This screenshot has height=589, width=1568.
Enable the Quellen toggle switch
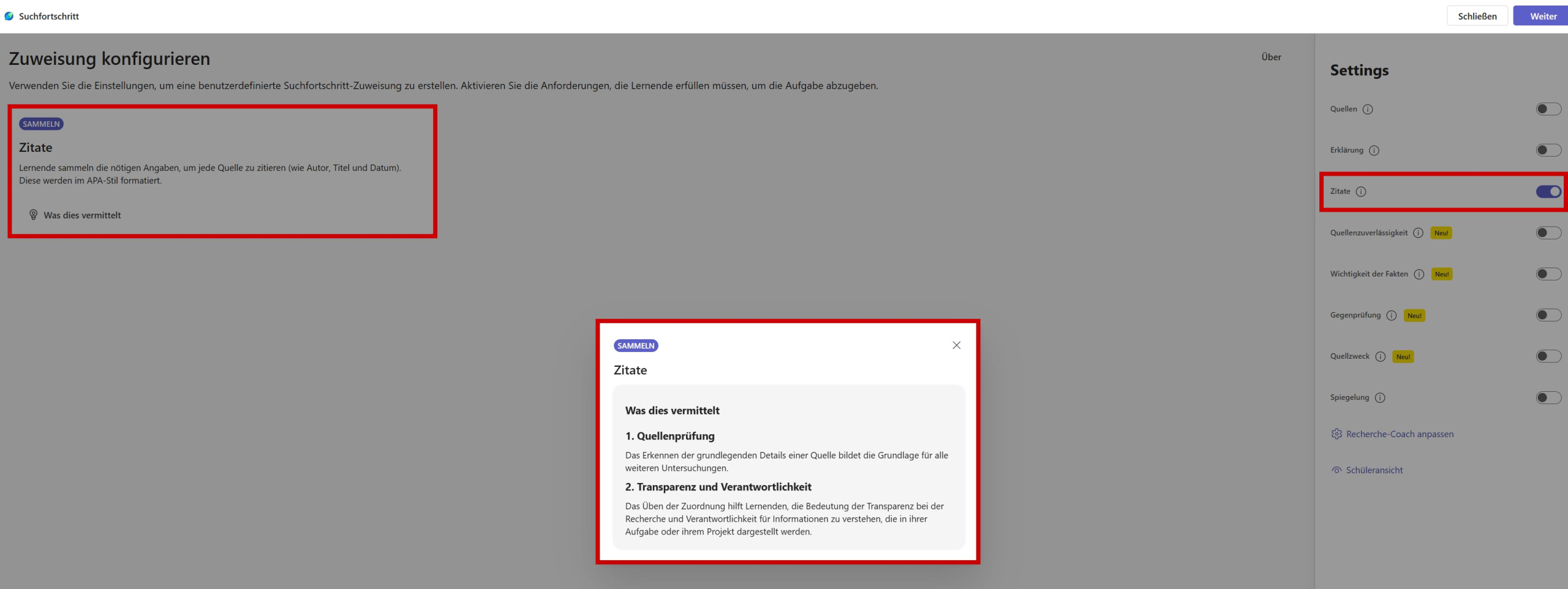(x=1548, y=110)
